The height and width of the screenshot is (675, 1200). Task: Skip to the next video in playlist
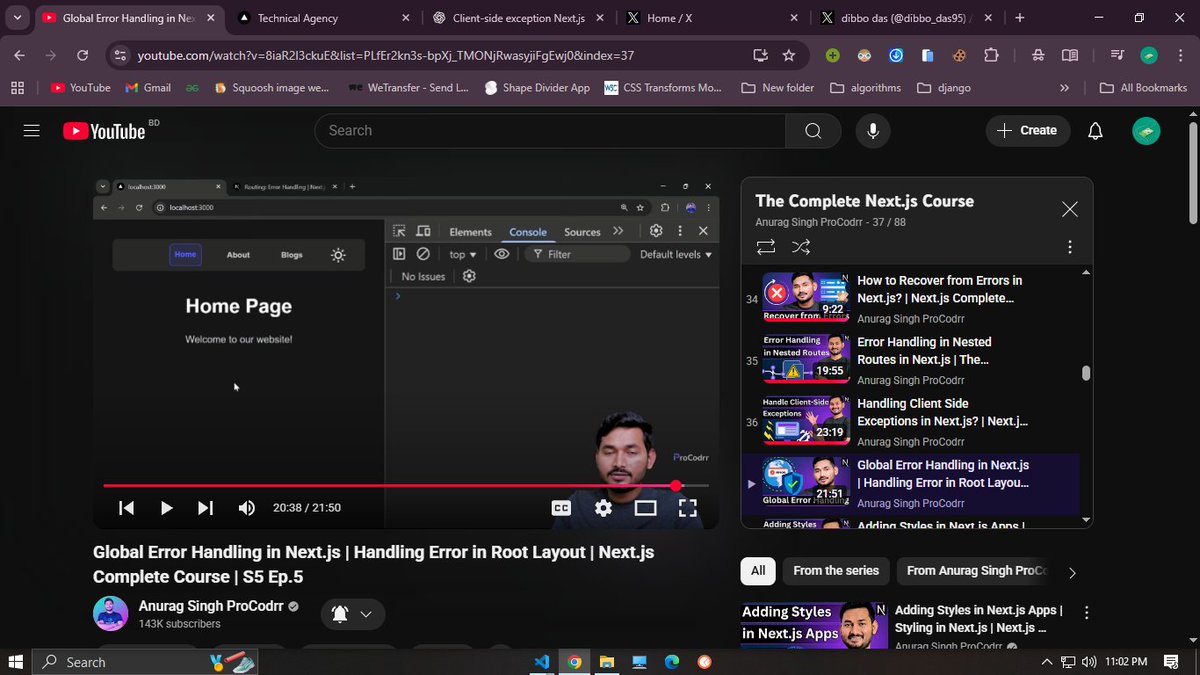click(x=205, y=508)
